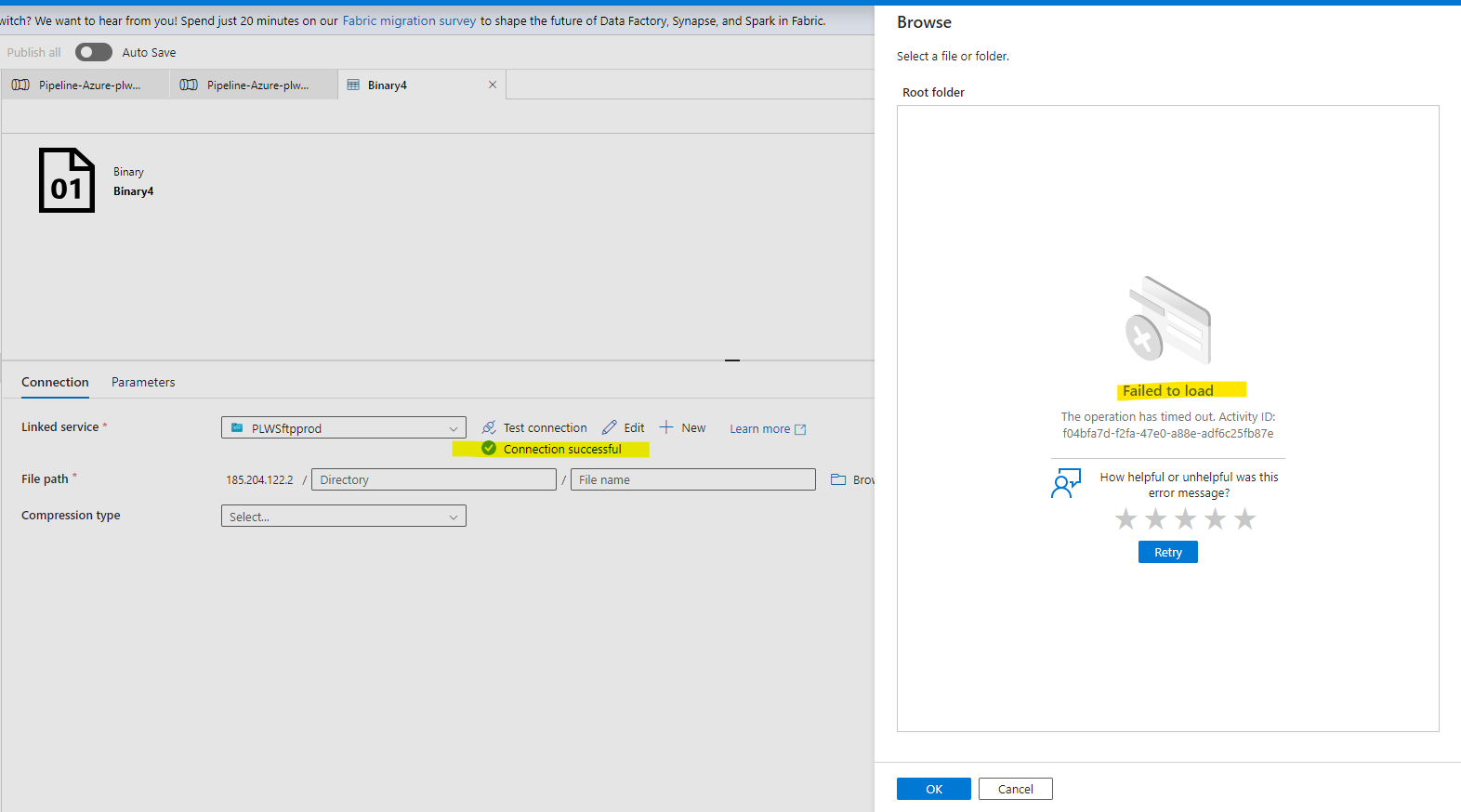Rate the error message two stars
Screen dimensions: 1461x812
(1155, 518)
